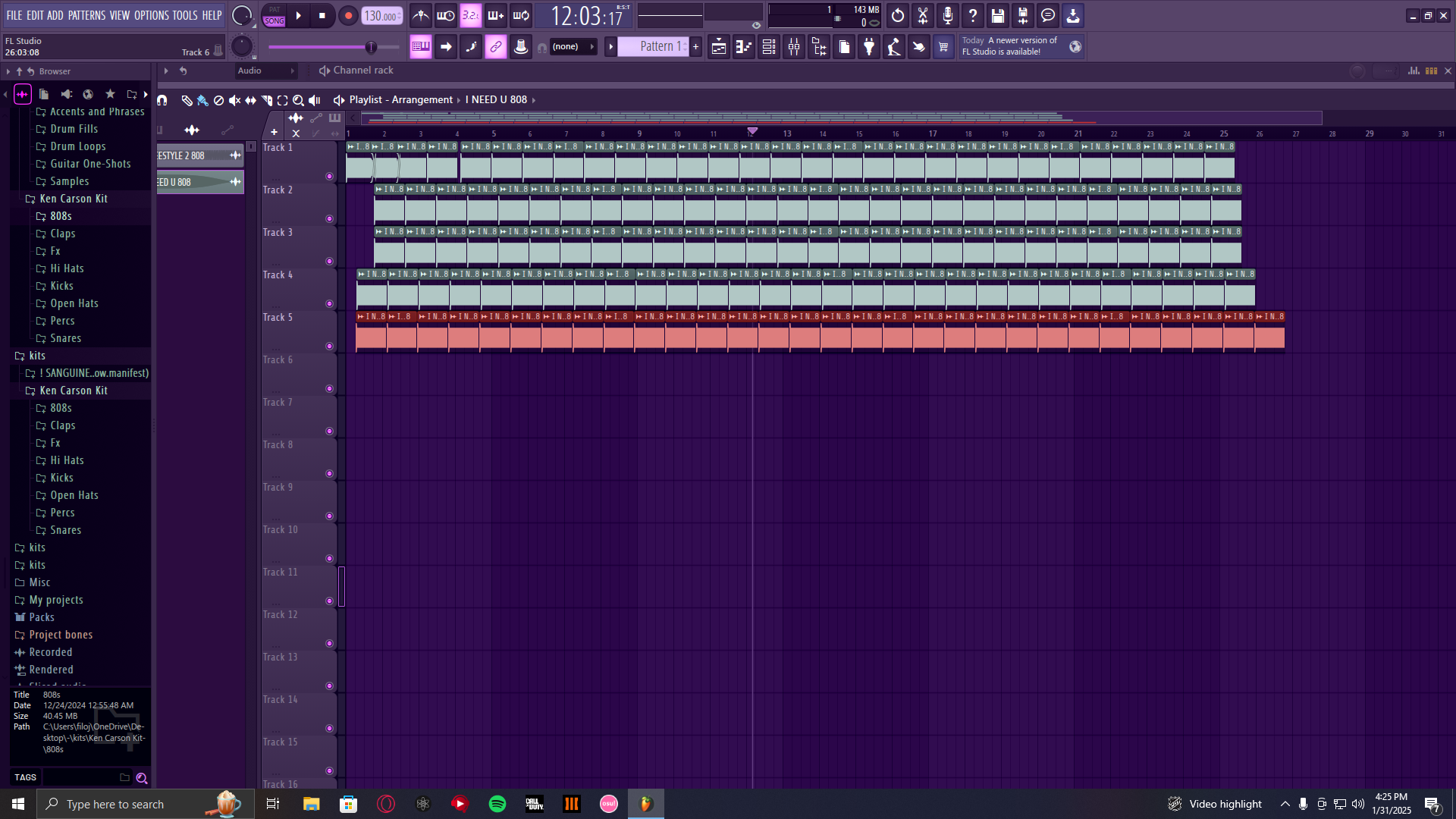The width and height of the screenshot is (1456, 819).
Task: Toggle typing keyboard to piano
Action: click(420, 47)
